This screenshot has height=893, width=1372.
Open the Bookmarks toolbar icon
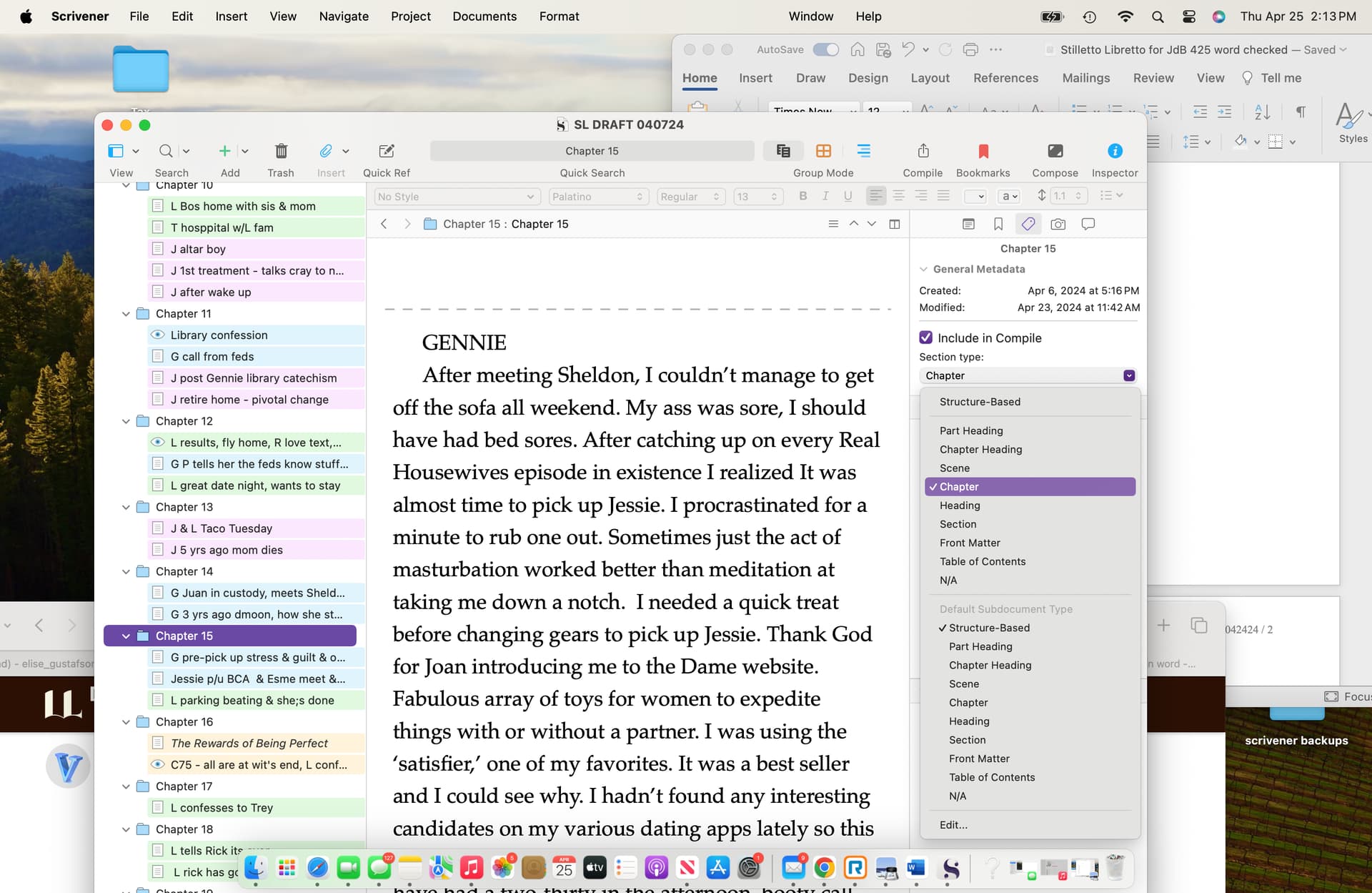click(x=983, y=151)
